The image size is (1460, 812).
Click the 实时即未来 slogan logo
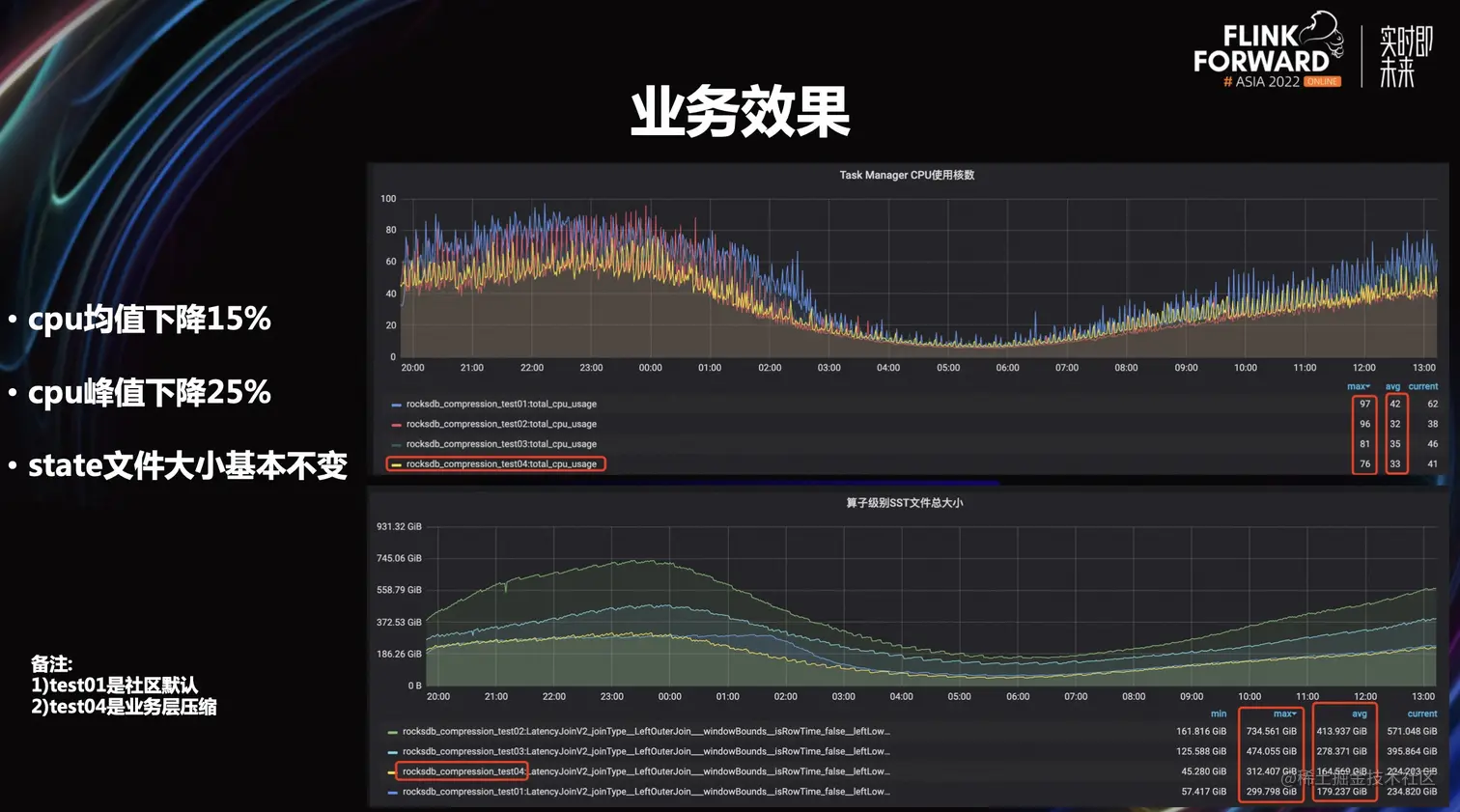(x=1405, y=56)
